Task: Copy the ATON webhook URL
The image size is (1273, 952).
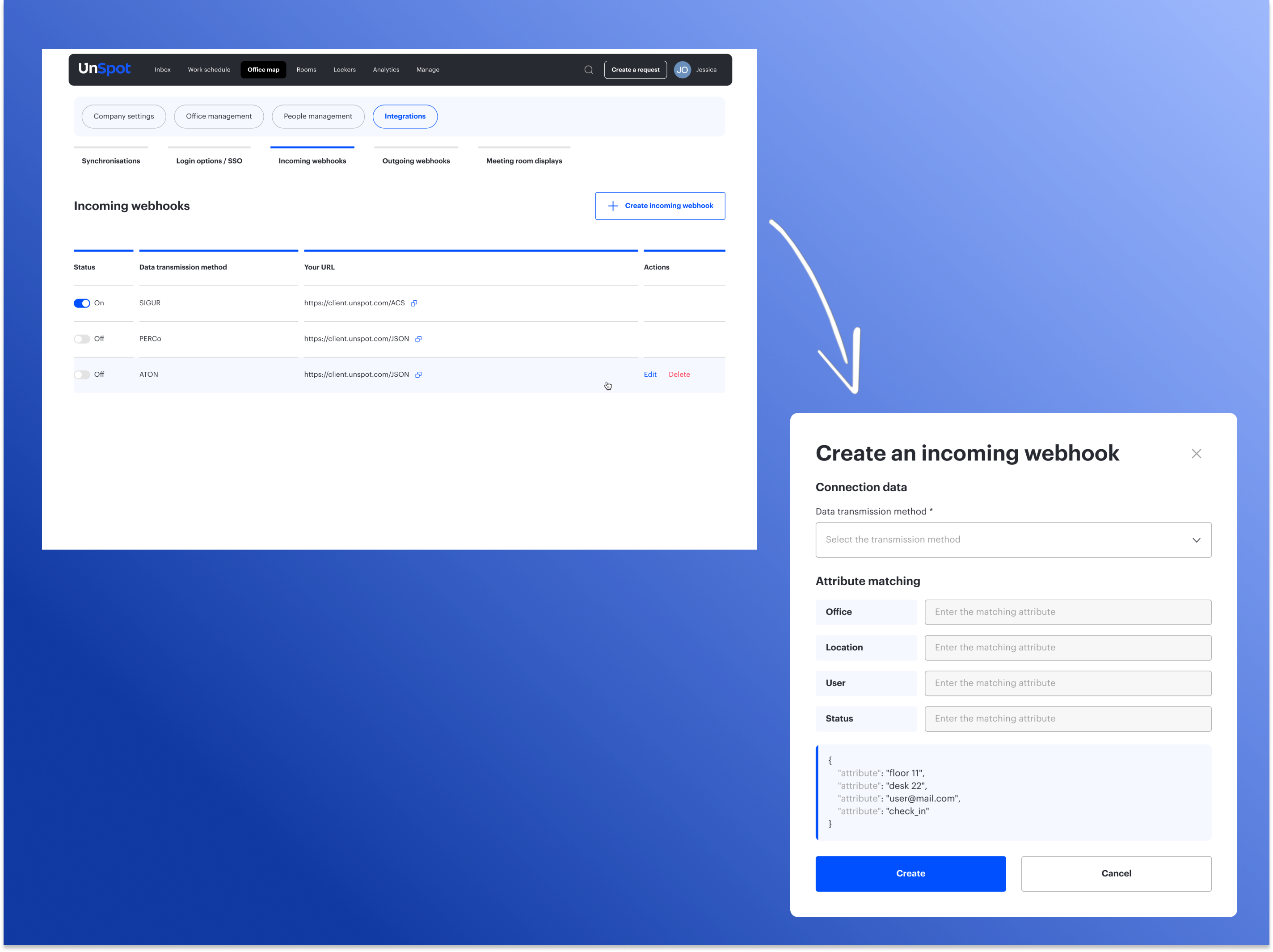Action: 418,375
